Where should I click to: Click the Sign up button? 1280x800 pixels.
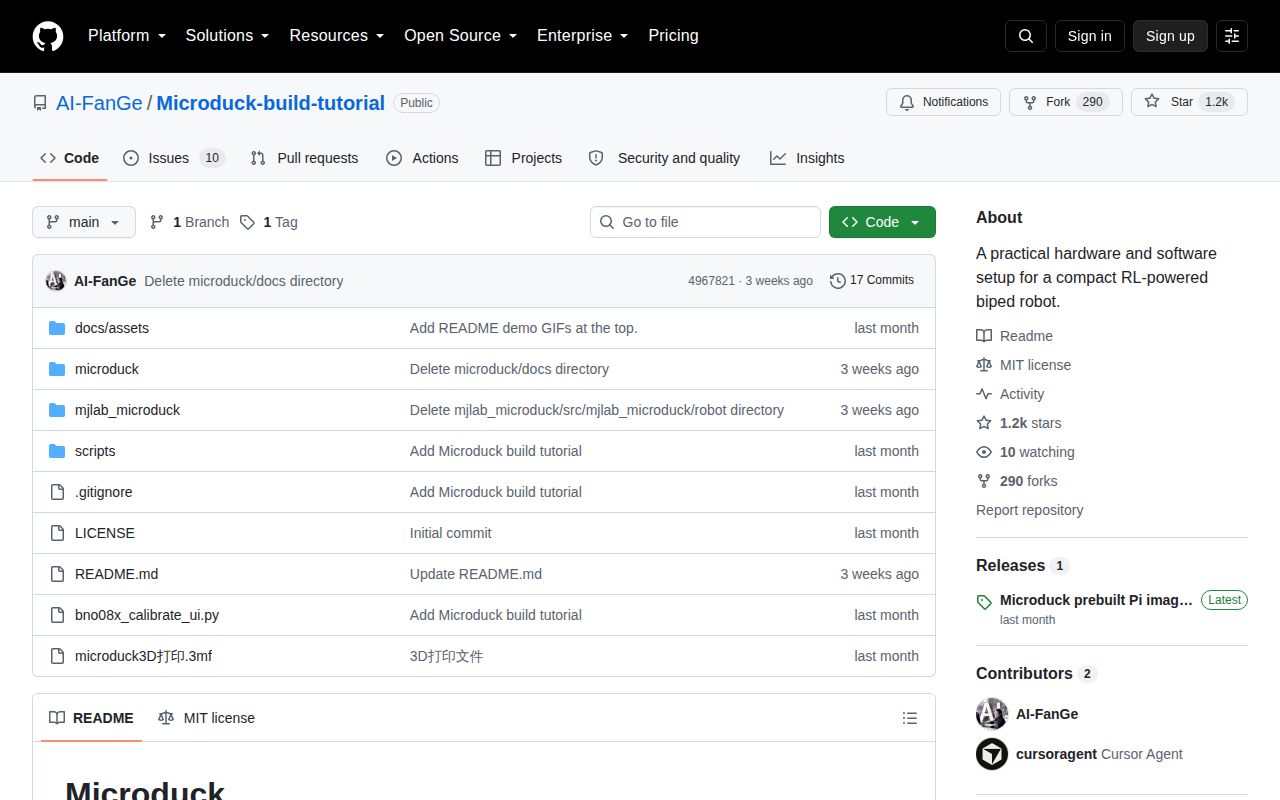[x=1170, y=36]
